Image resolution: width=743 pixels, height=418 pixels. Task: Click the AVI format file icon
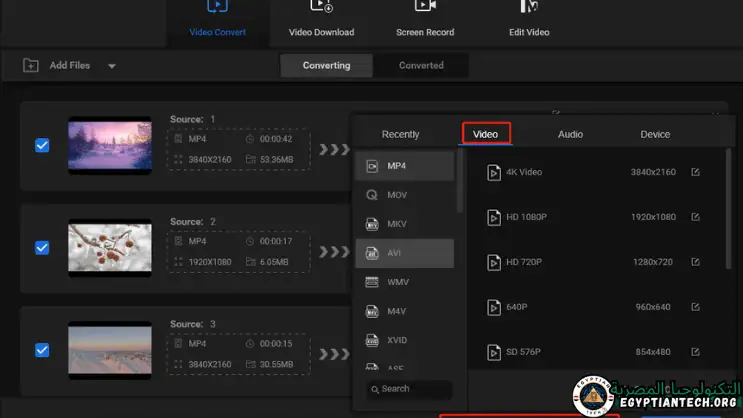click(372, 253)
